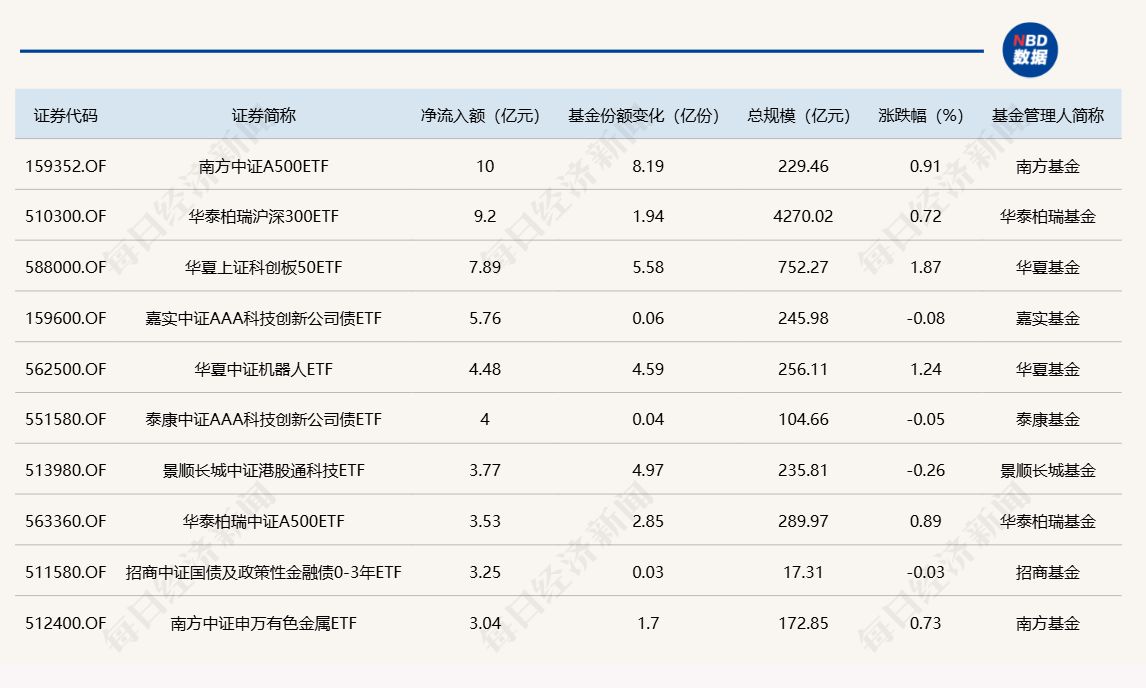The image size is (1146, 688).
Task: Select security code 510300.OF
Action: [x=66, y=216]
